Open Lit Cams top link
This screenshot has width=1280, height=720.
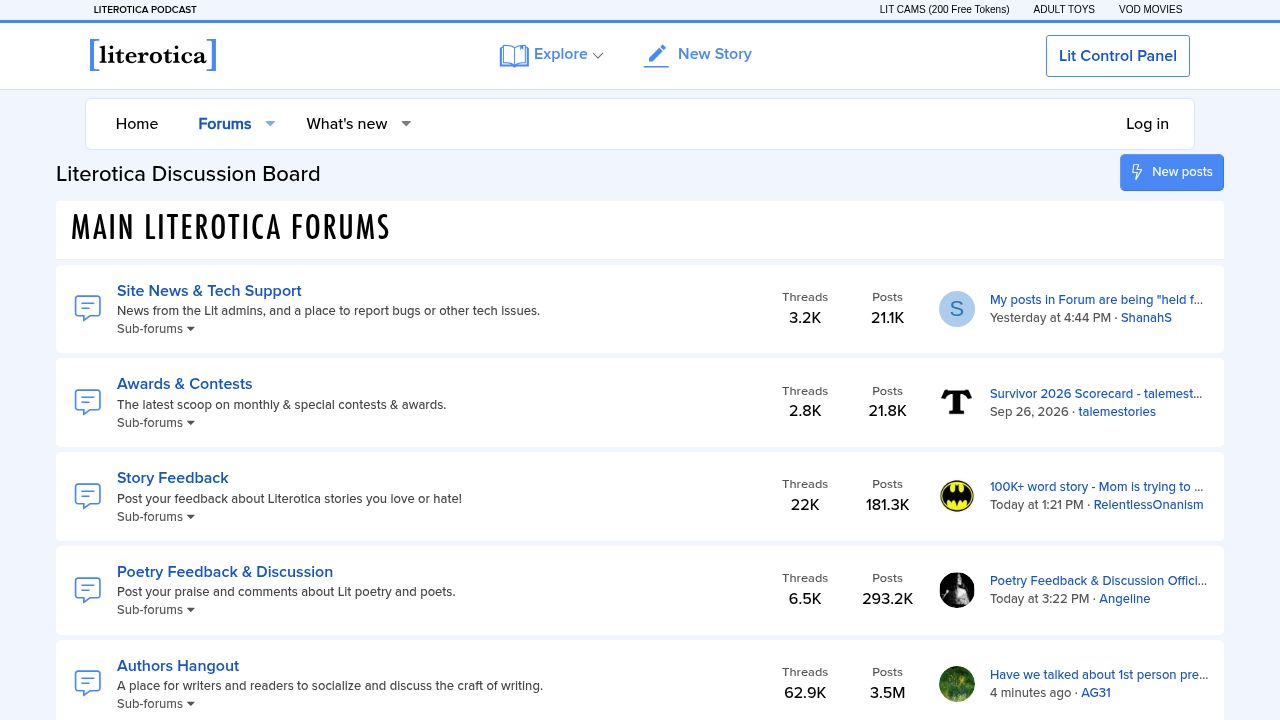point(945,10)
